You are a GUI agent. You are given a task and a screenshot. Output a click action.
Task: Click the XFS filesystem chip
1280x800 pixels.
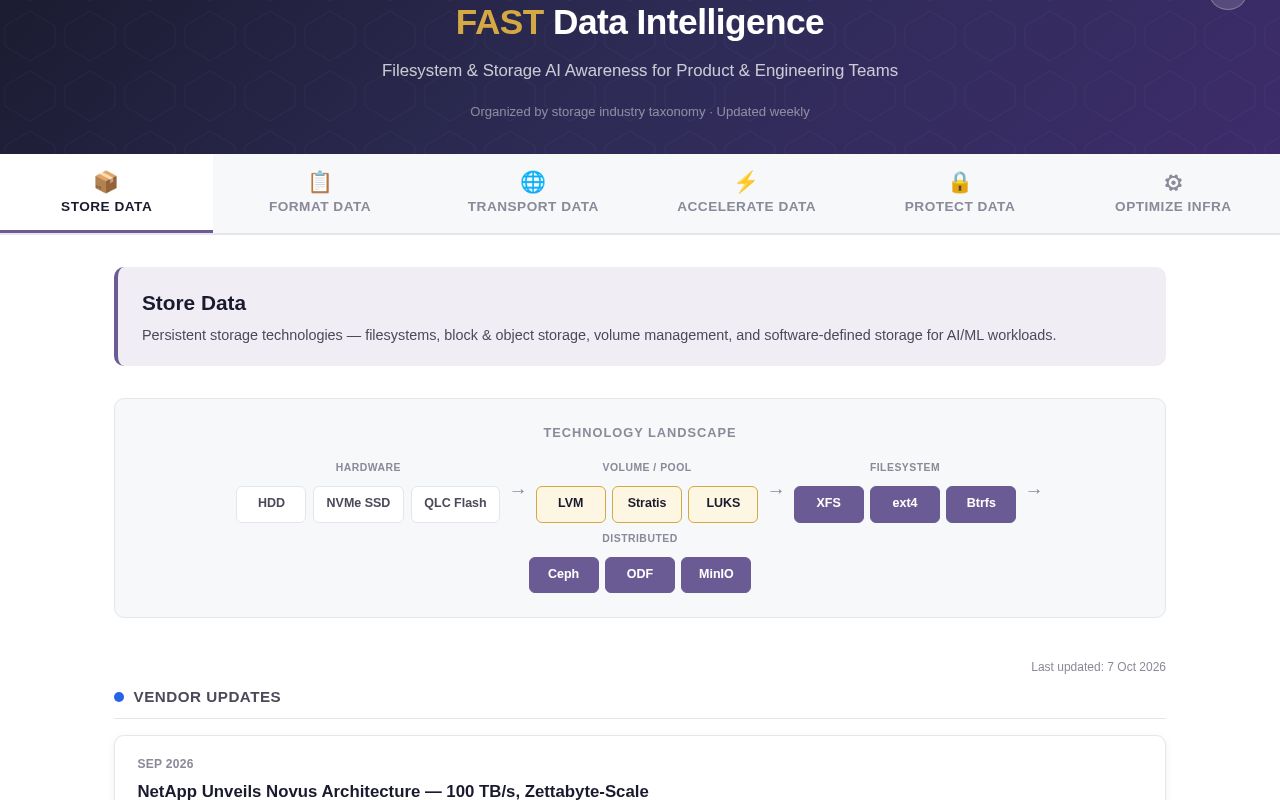pos(829,504)
